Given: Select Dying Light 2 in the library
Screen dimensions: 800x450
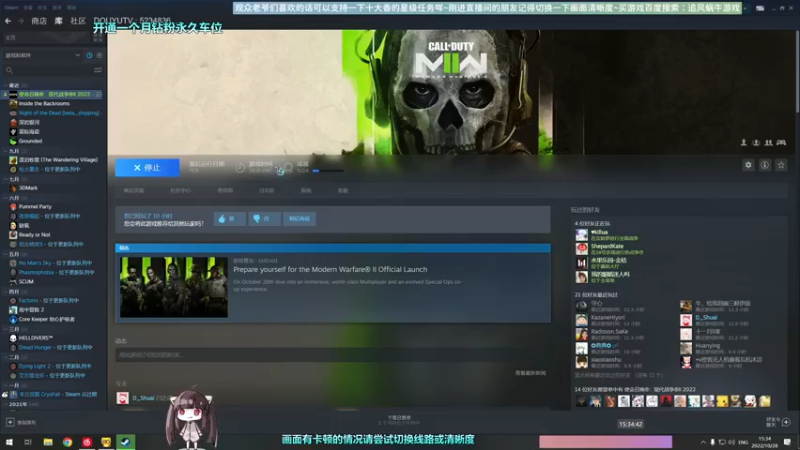Looking at the screenshot, I should 55,366.
